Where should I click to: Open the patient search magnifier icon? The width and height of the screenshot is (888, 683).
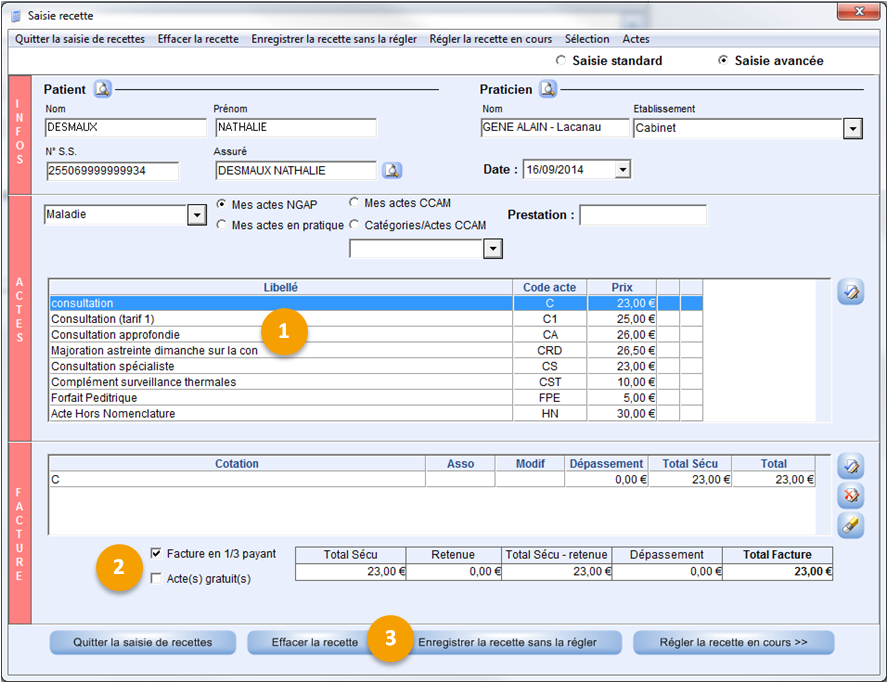tap(103, 89)
